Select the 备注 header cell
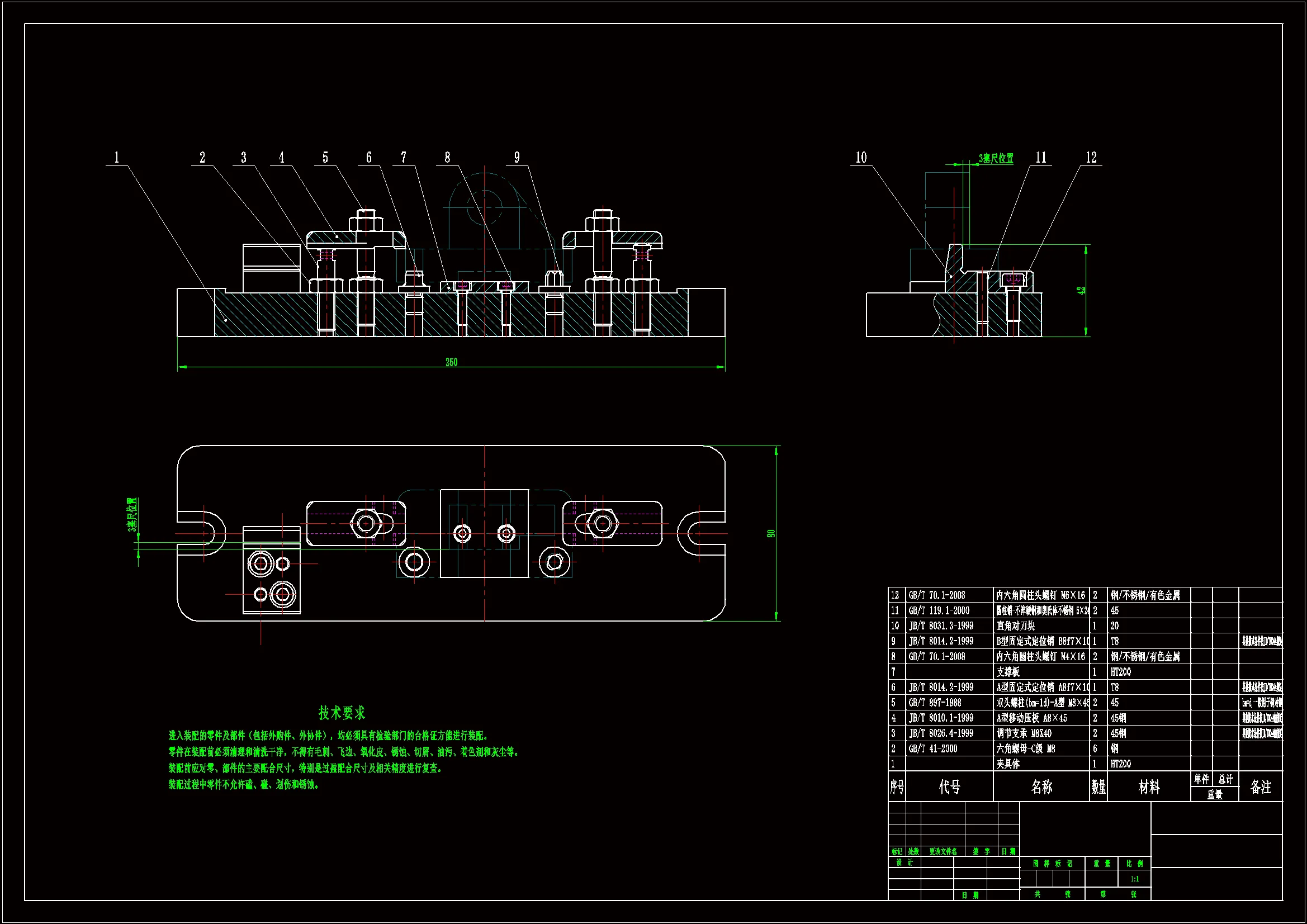The height and width of the screenshot is (924, 1307). 1260,787
